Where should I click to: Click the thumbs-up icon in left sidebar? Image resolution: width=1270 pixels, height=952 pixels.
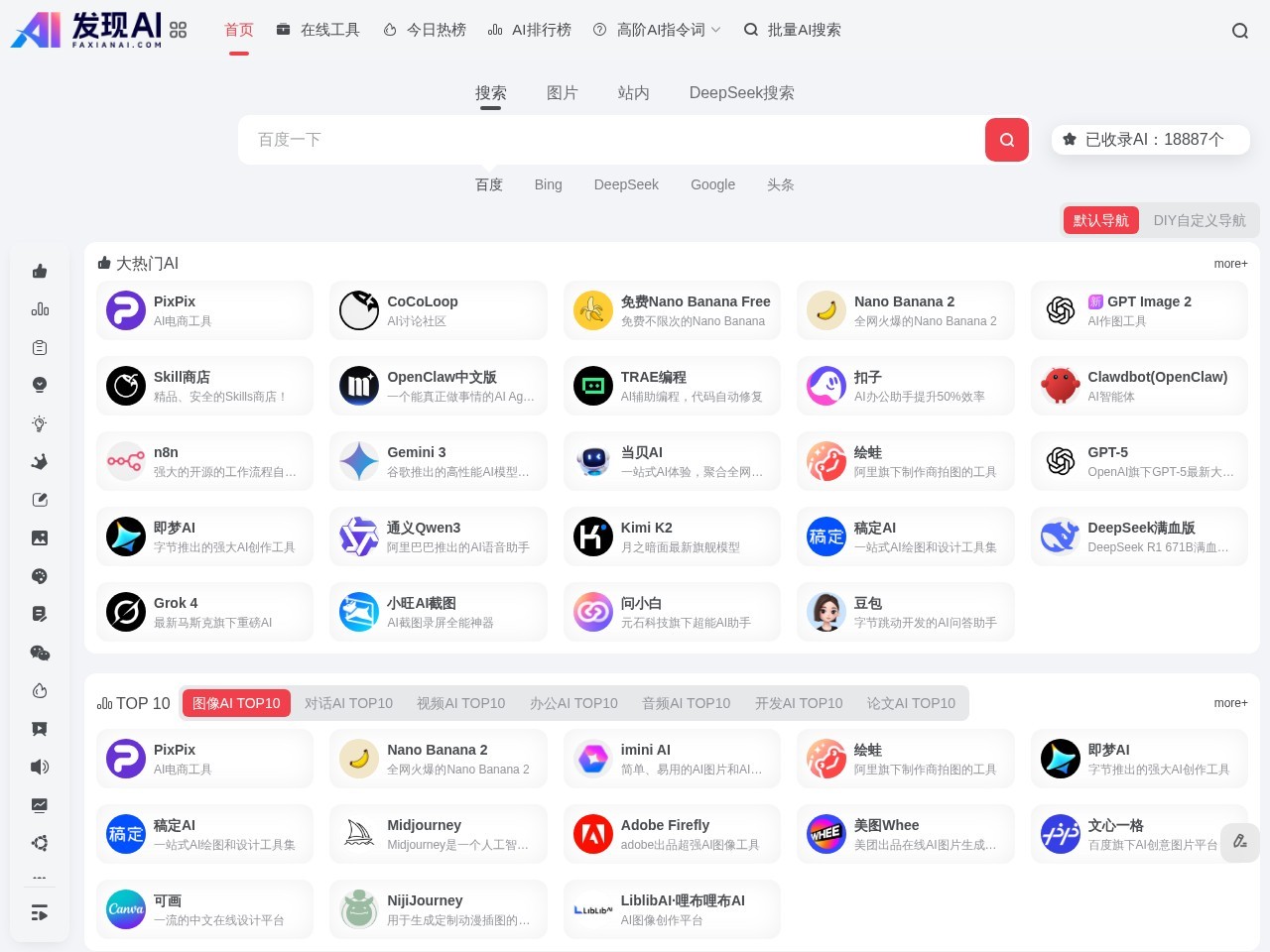pos(40,271)
